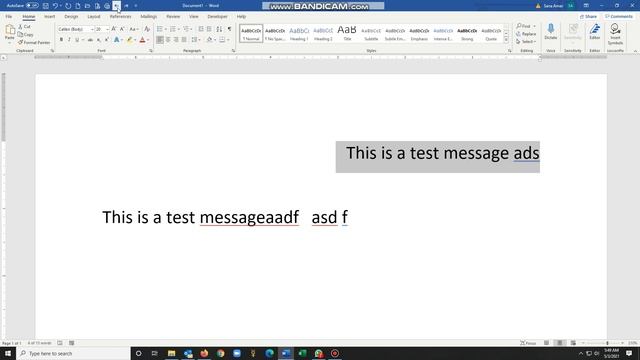Apply the red font color
The height and width of the screenshot is (360, 640).
click(x=142, y=40)
